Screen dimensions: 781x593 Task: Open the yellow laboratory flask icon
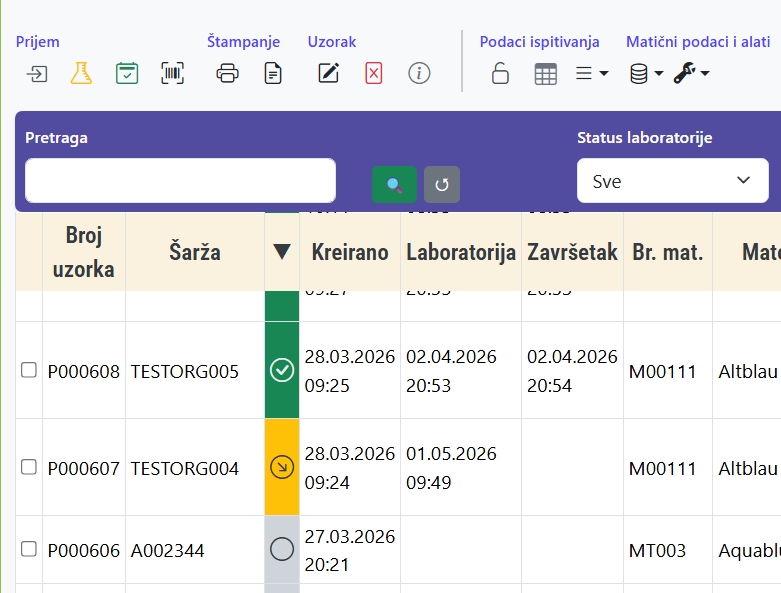pos(81,73)
